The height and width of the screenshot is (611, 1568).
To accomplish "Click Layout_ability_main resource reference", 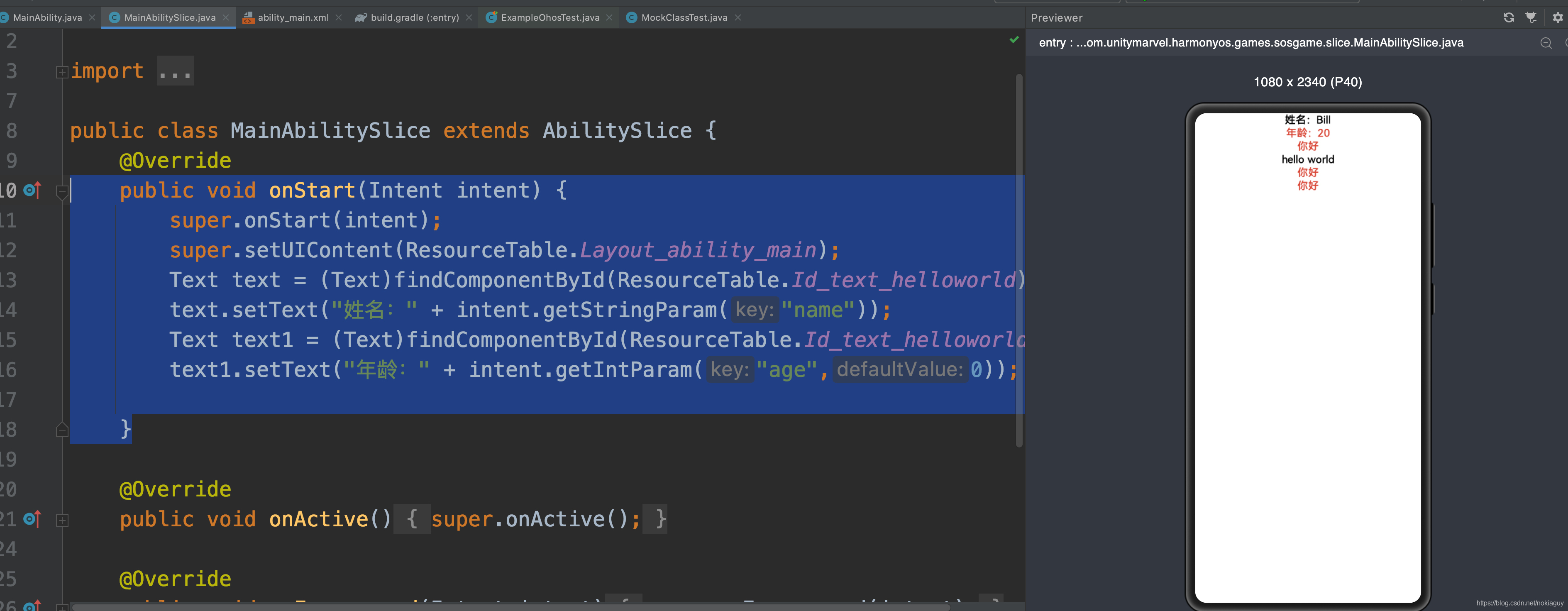I will pyautogui.click(x=698, y=250).
